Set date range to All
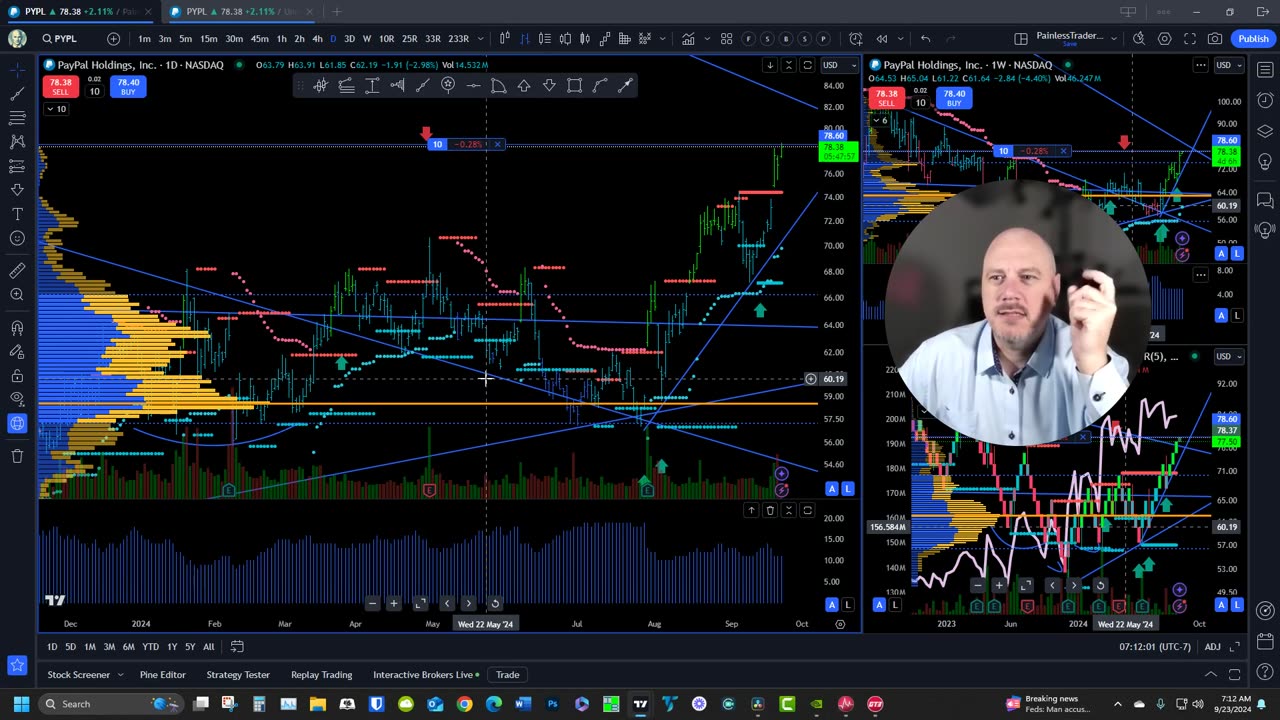Viewport: 1280px width, 720px height. (x=209, y=647)
